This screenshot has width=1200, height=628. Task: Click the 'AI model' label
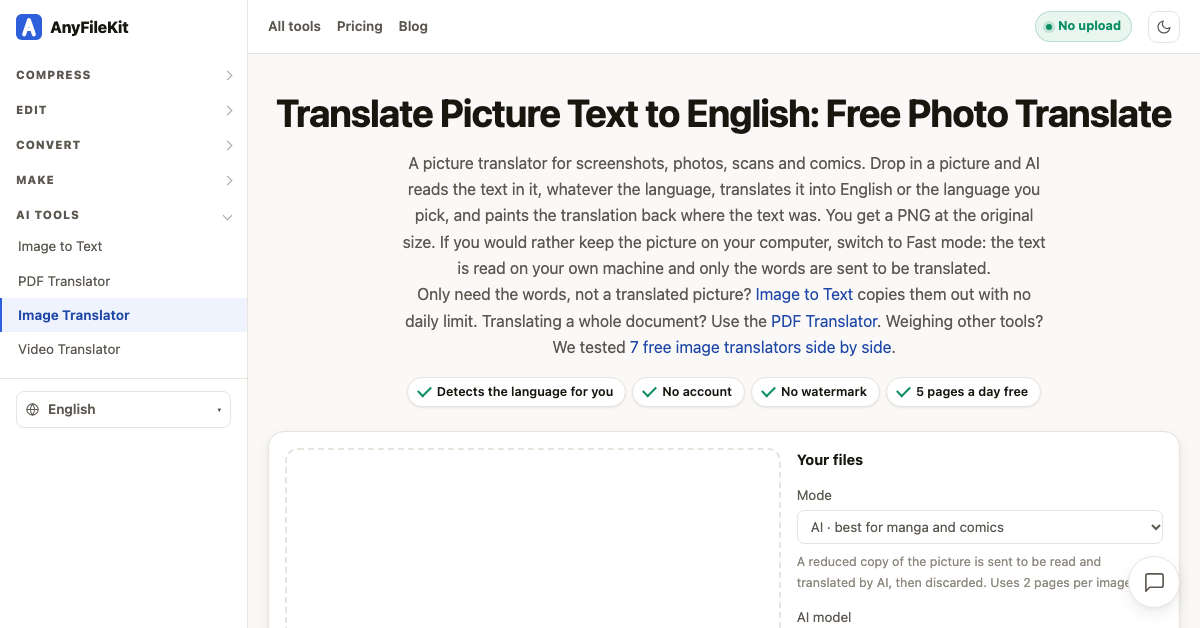[x=824, y=617]
